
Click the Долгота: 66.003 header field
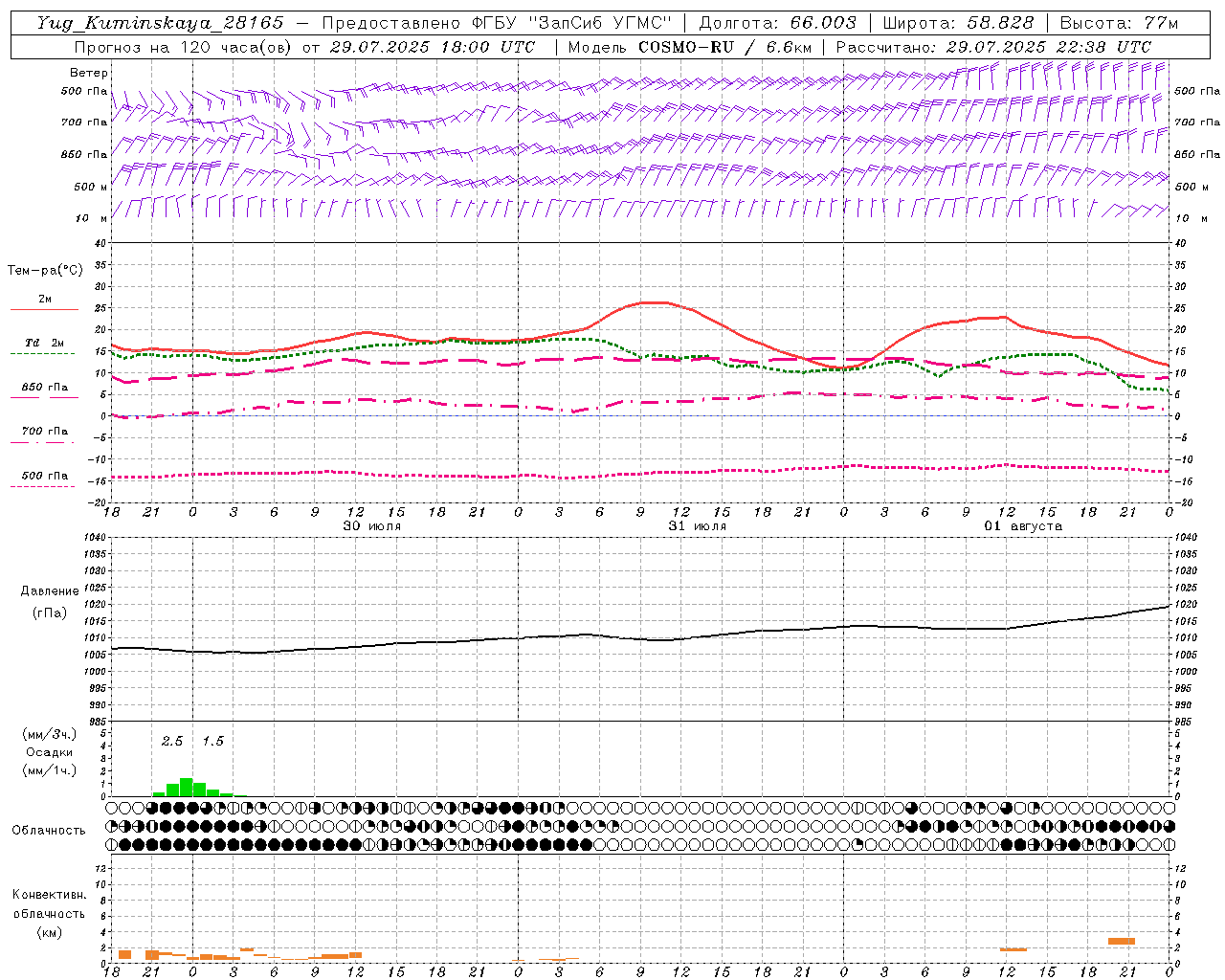pos(778,23)
